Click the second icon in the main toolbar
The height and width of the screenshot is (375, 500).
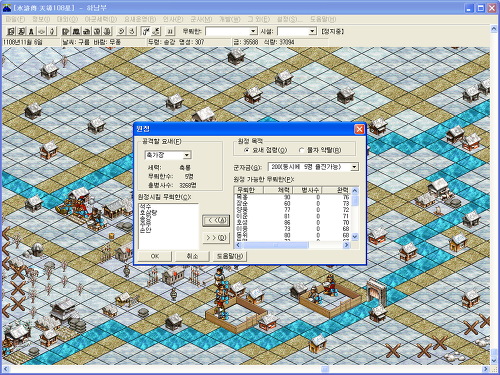tap(21, 31)
